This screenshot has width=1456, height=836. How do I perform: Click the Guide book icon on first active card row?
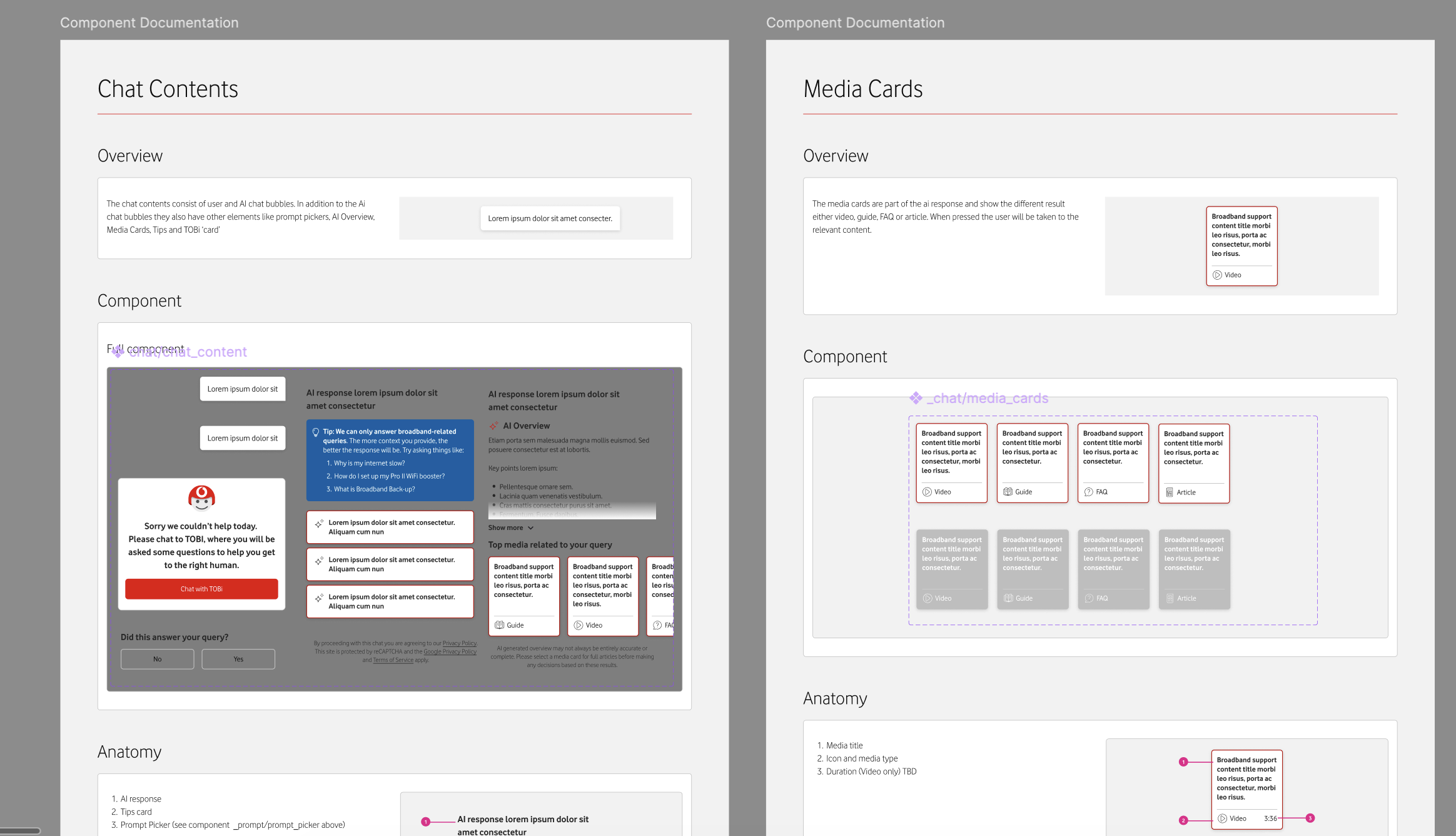[1008, 492]
